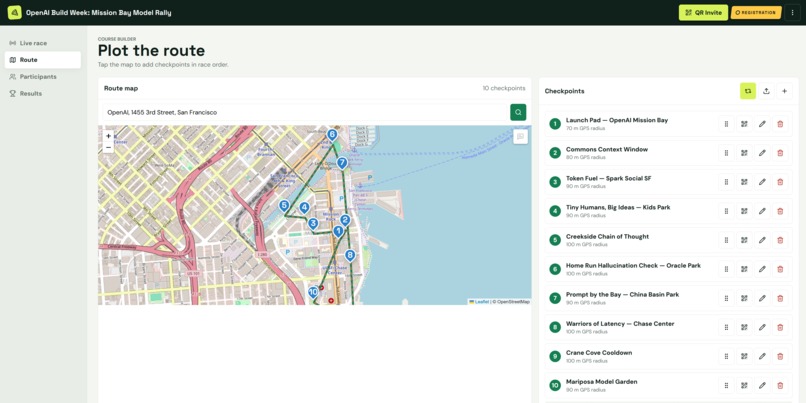Select 'Launch Pad — OpenAI Mission Bay' title
The height and width of the screenshot is (403, 806).
coord(617,120)
